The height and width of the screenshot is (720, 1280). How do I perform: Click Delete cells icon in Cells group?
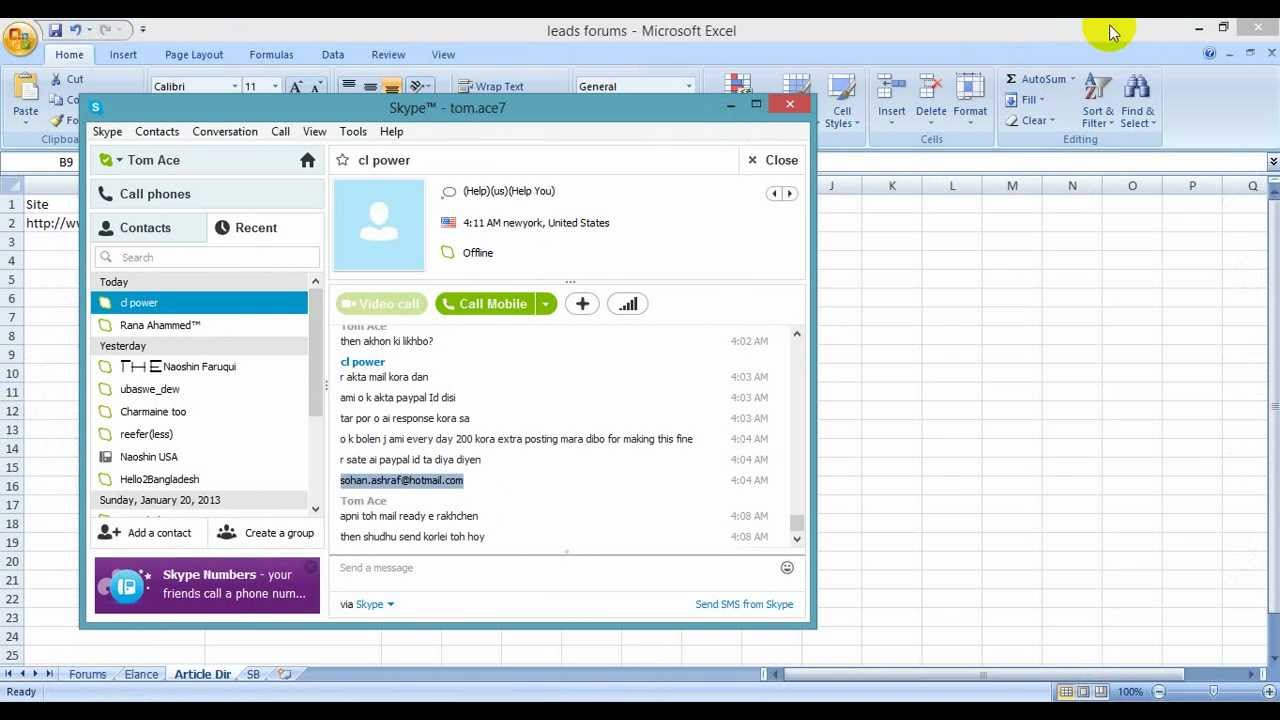coord(930,88)
